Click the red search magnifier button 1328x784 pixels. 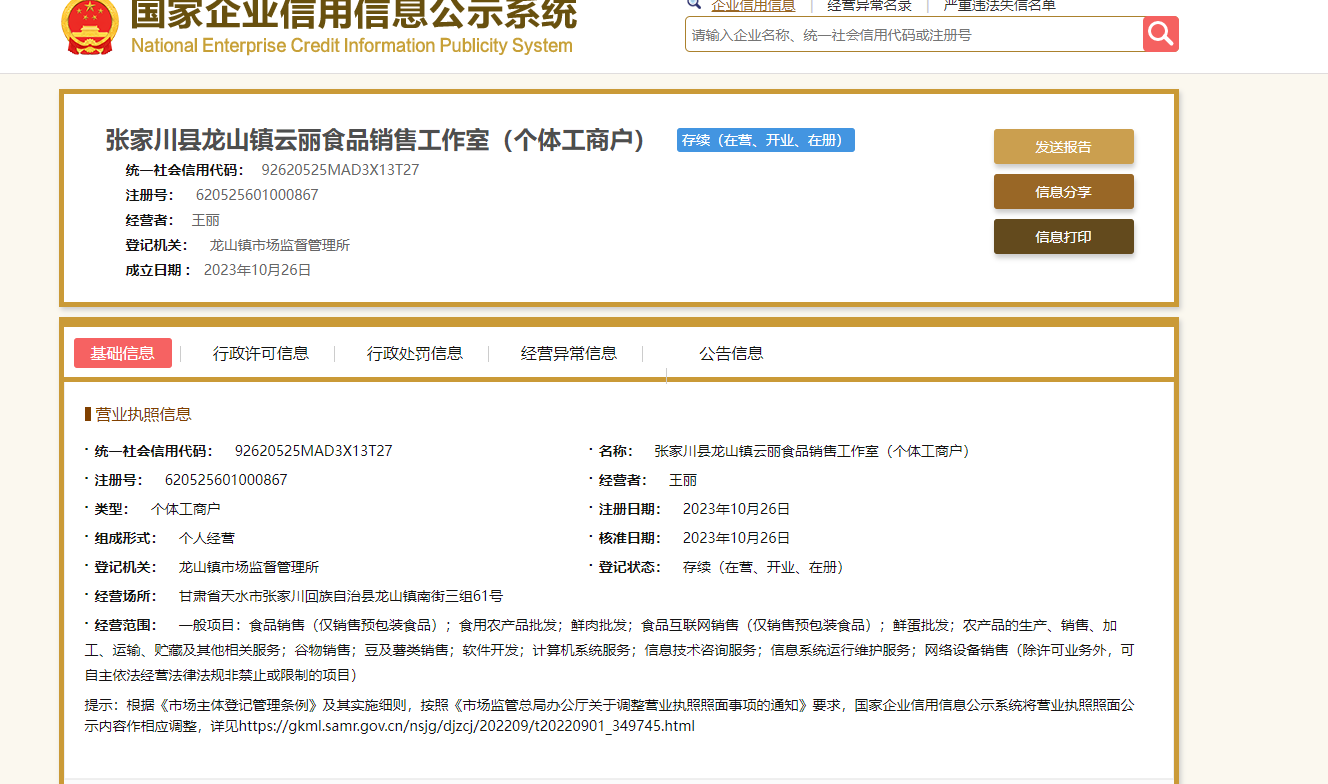tap(1161, 34)
